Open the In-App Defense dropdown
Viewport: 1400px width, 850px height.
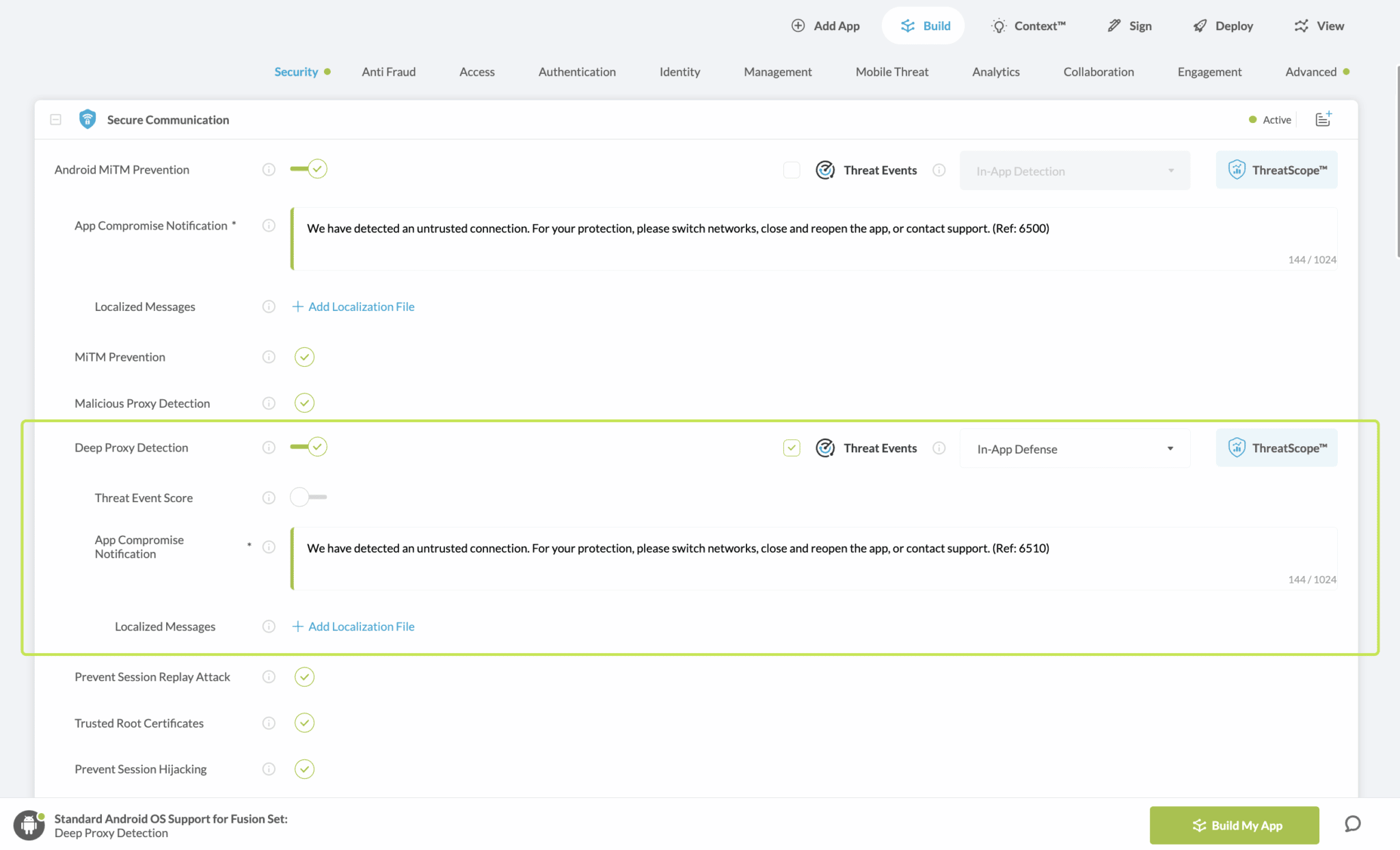click(1075, 449)
